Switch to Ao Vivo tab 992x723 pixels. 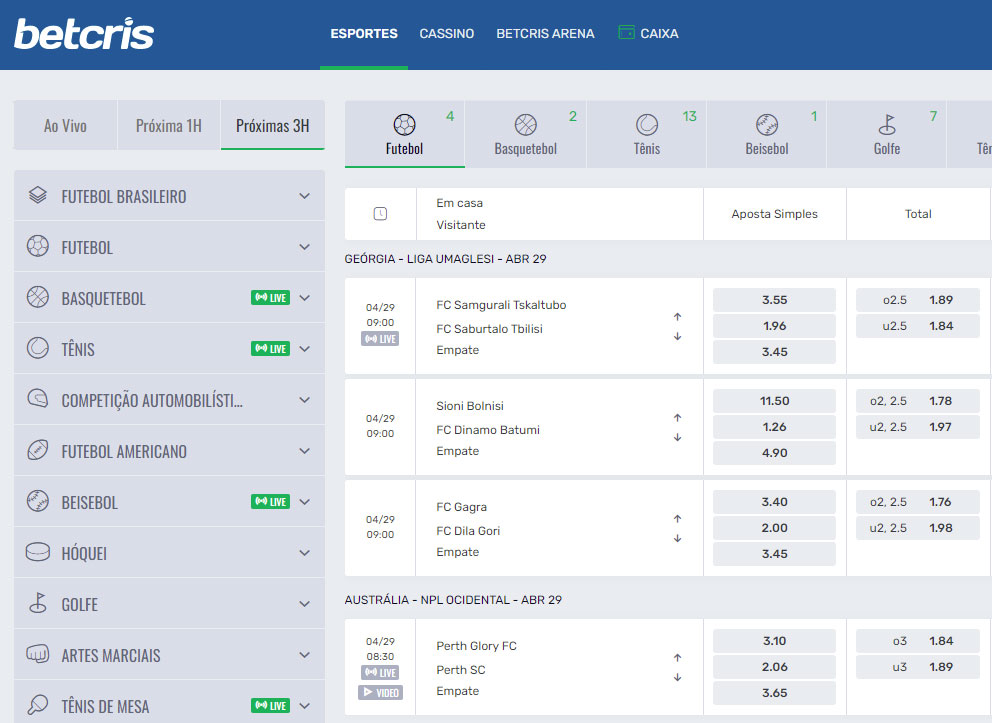tap(65, 125)
